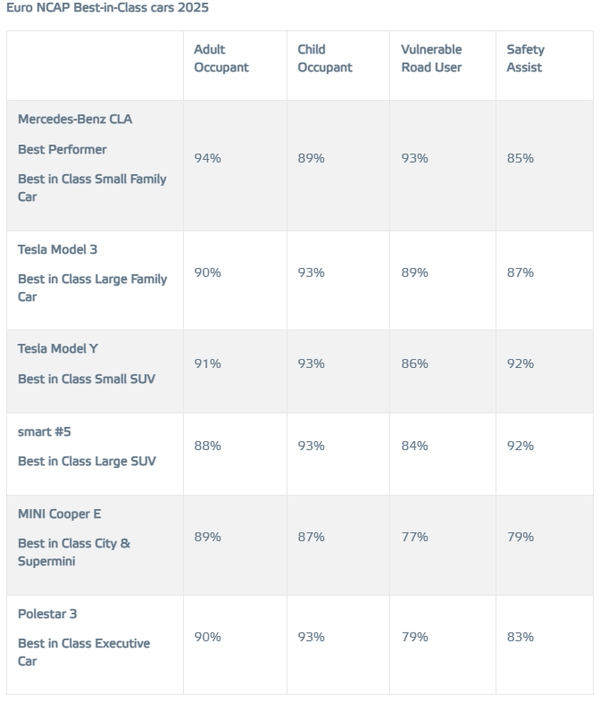Click the 'Euro NCAP Best-in-Class cars 2025' title
Viewport: 600px width, 702px height.
pos(108,8)
